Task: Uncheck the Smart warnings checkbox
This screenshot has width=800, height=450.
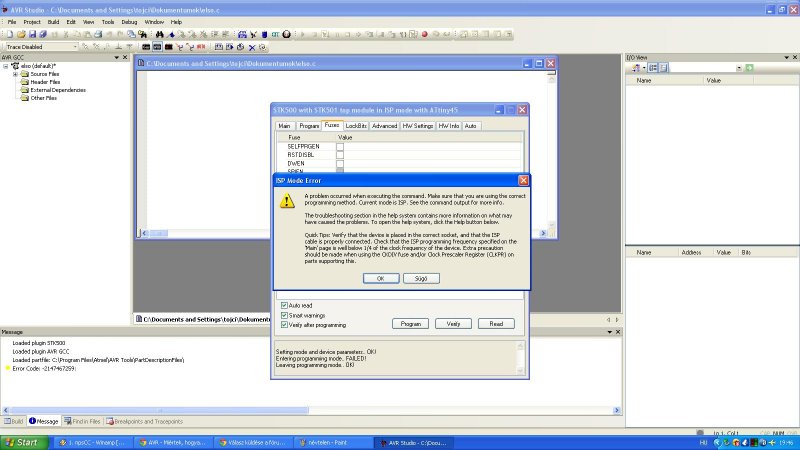Action: pos(284,315)
